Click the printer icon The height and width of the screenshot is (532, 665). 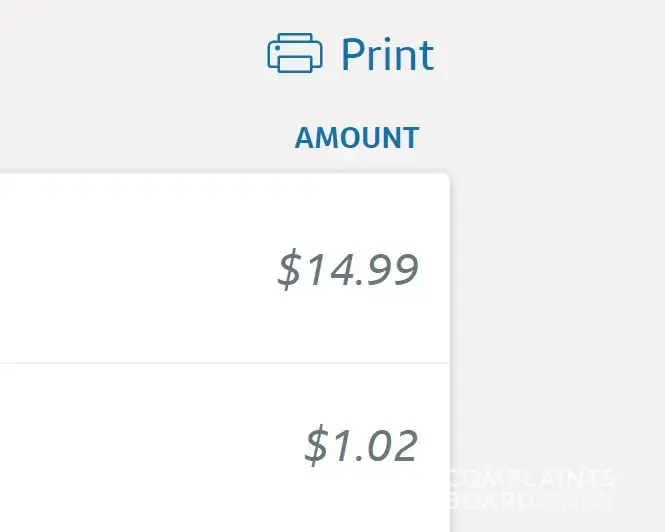pos(294,54)
